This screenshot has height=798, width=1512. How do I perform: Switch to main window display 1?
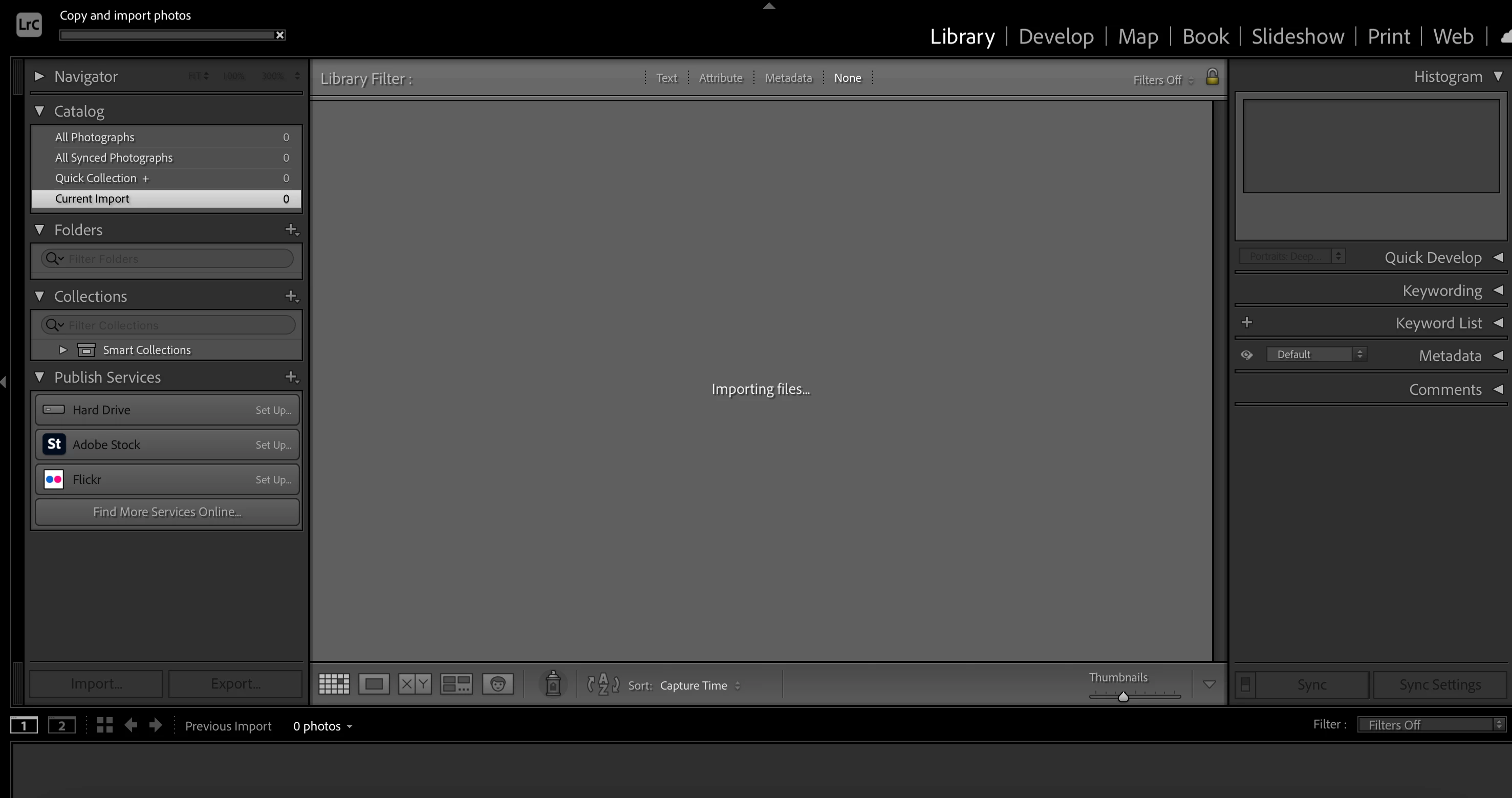coord(24,726)
